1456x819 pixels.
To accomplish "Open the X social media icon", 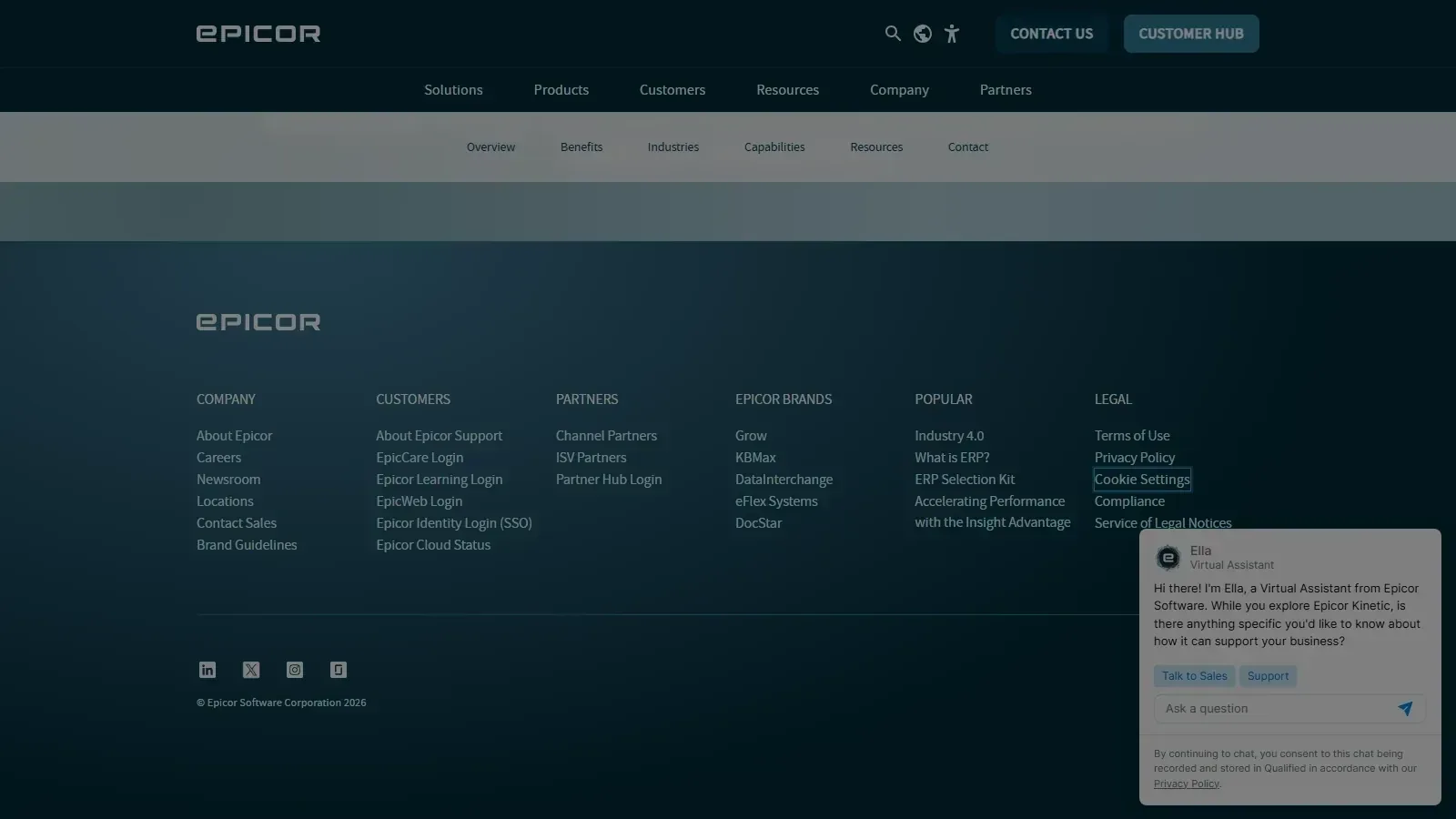I will [x=251, y=670].
